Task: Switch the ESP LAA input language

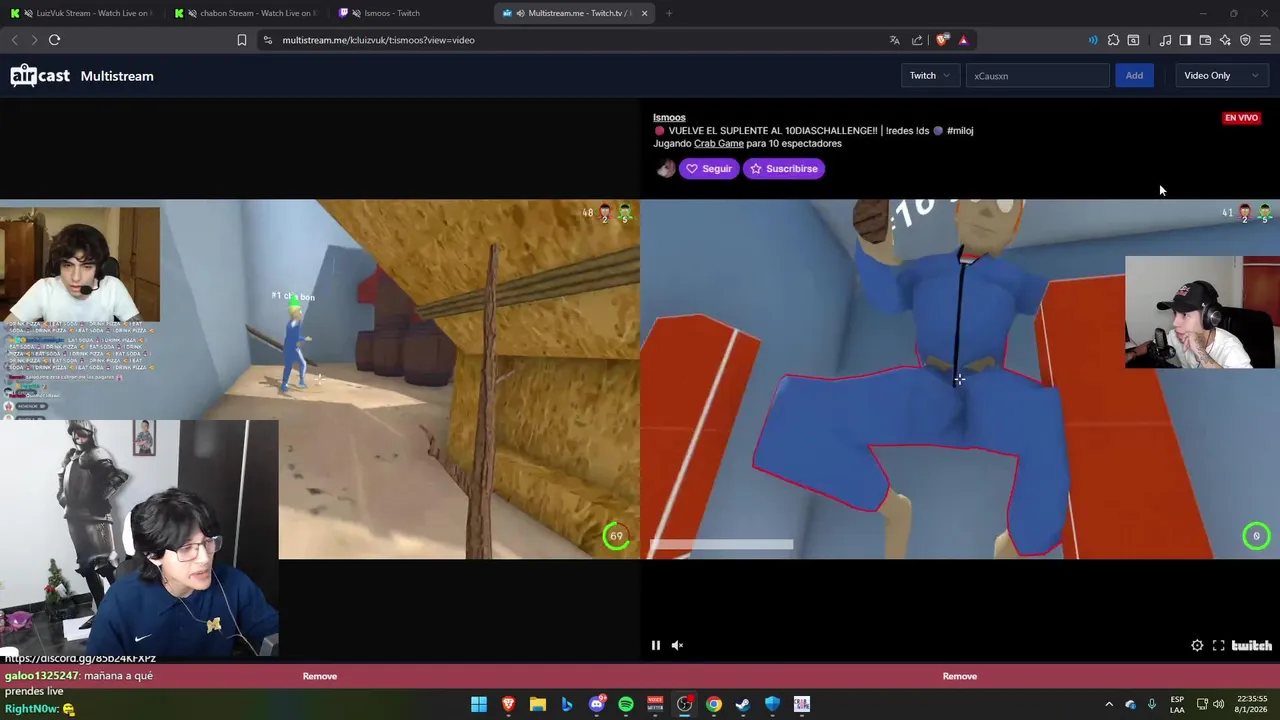Action: point(1177,704)
